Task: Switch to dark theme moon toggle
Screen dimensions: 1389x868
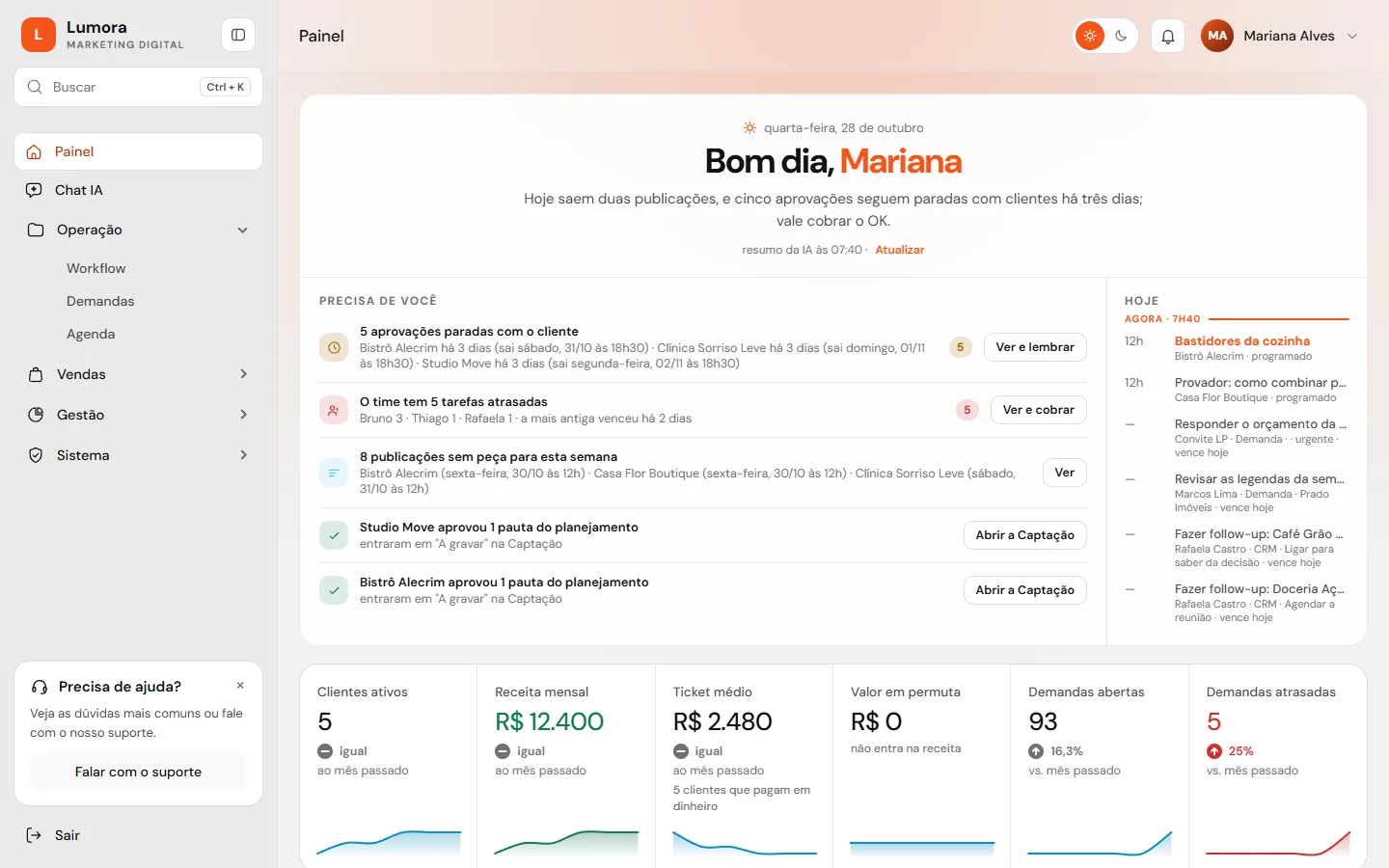Action: tap(1121, 36)
